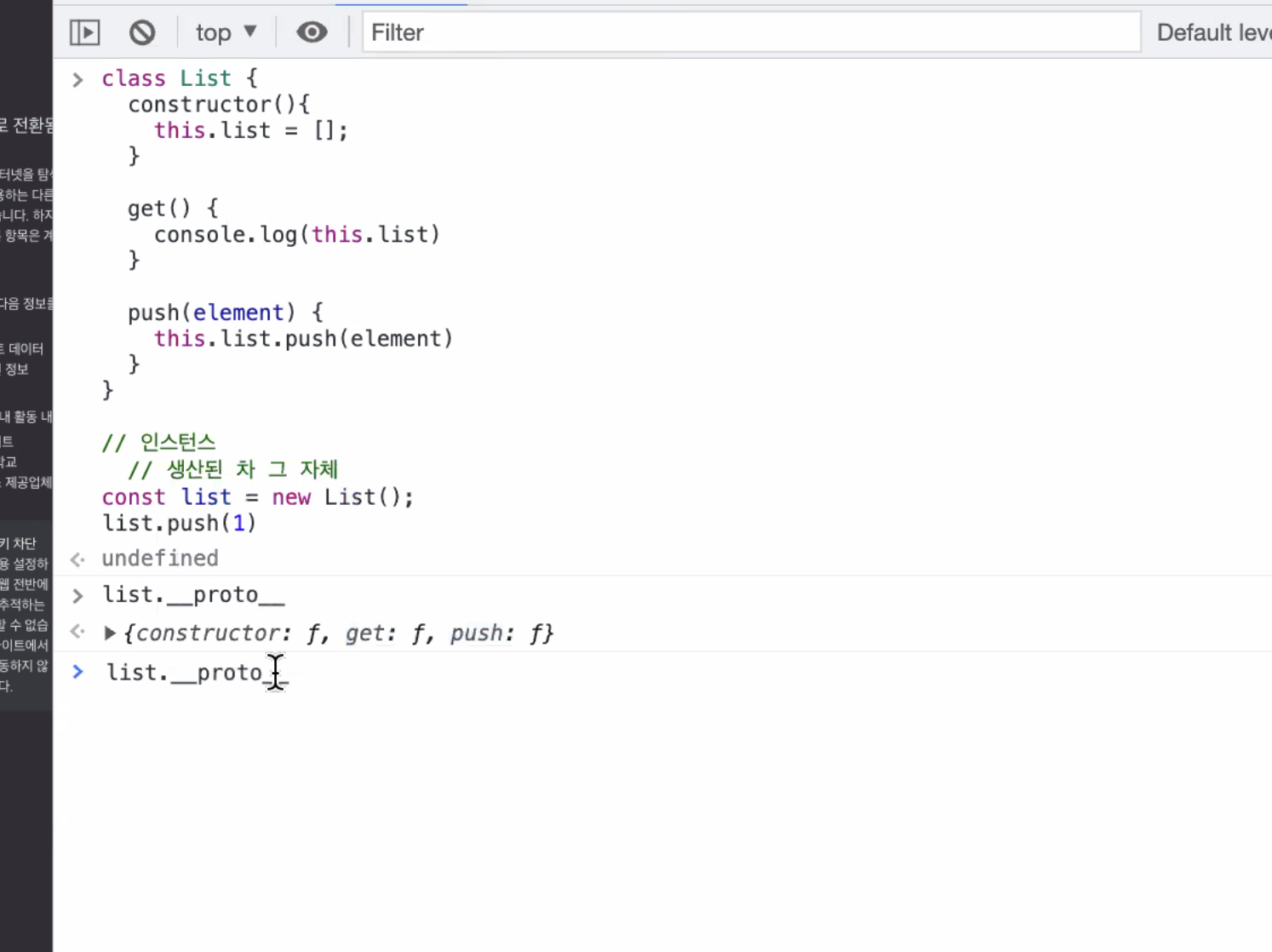1272x952 pixels.
Task: Toggle the live expression eye icon
Action: point(312,32)
